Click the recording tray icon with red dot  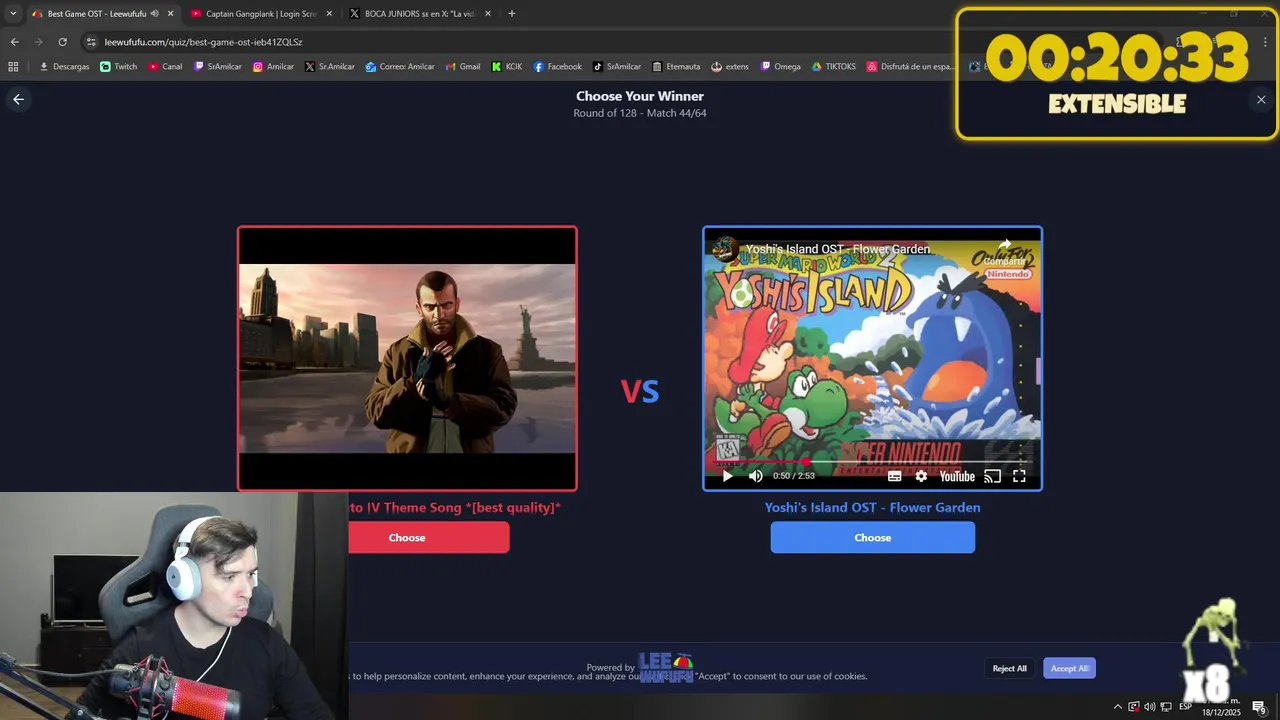click(x=1133, y=707)
